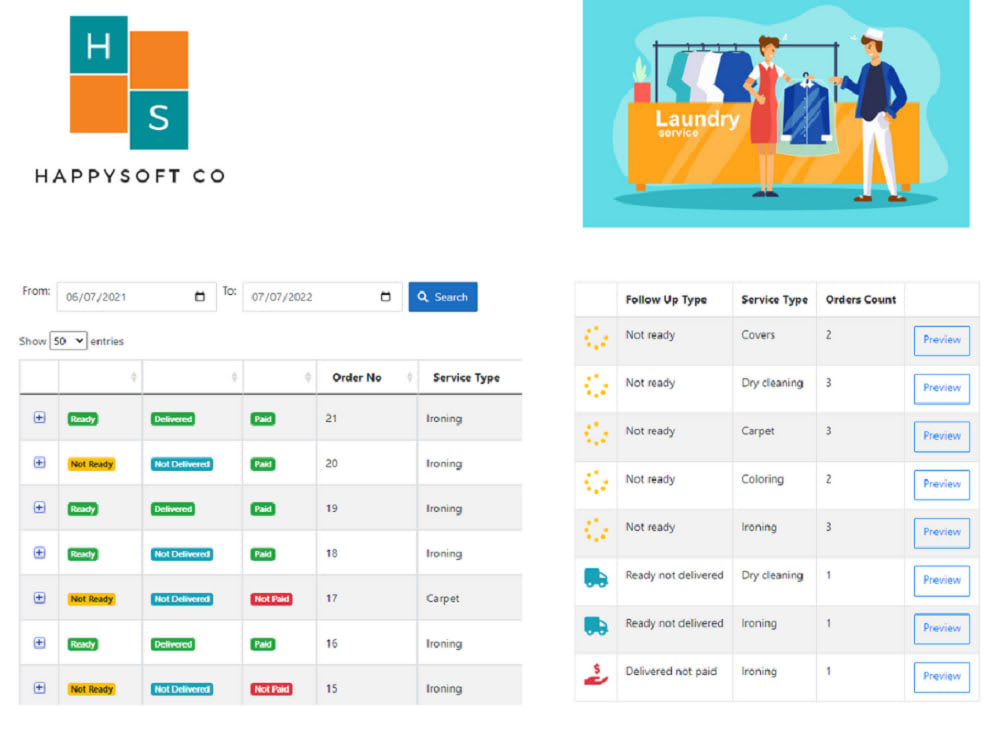
Task: Click the Not Paid badge of order 17
Action: [271, 599]
